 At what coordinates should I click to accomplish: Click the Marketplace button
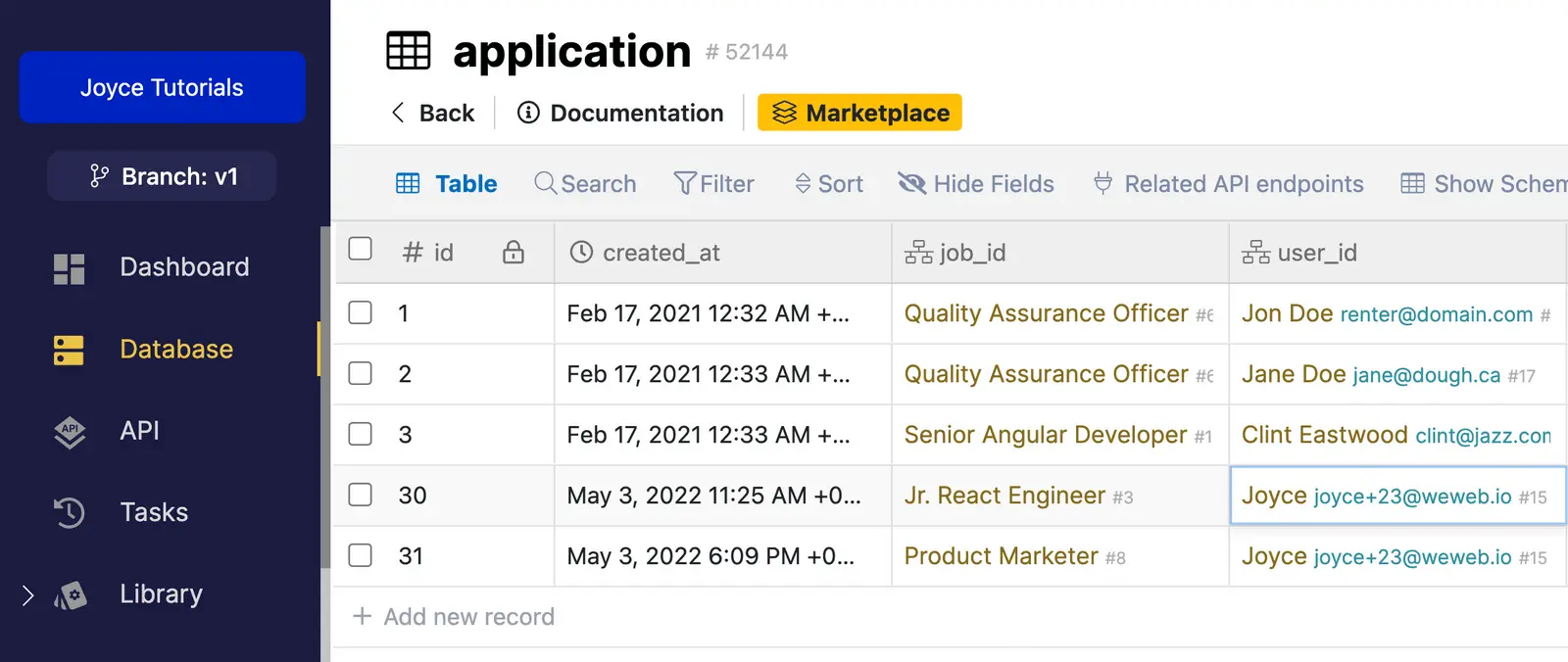pyautogui.click(x=859, y=113)
